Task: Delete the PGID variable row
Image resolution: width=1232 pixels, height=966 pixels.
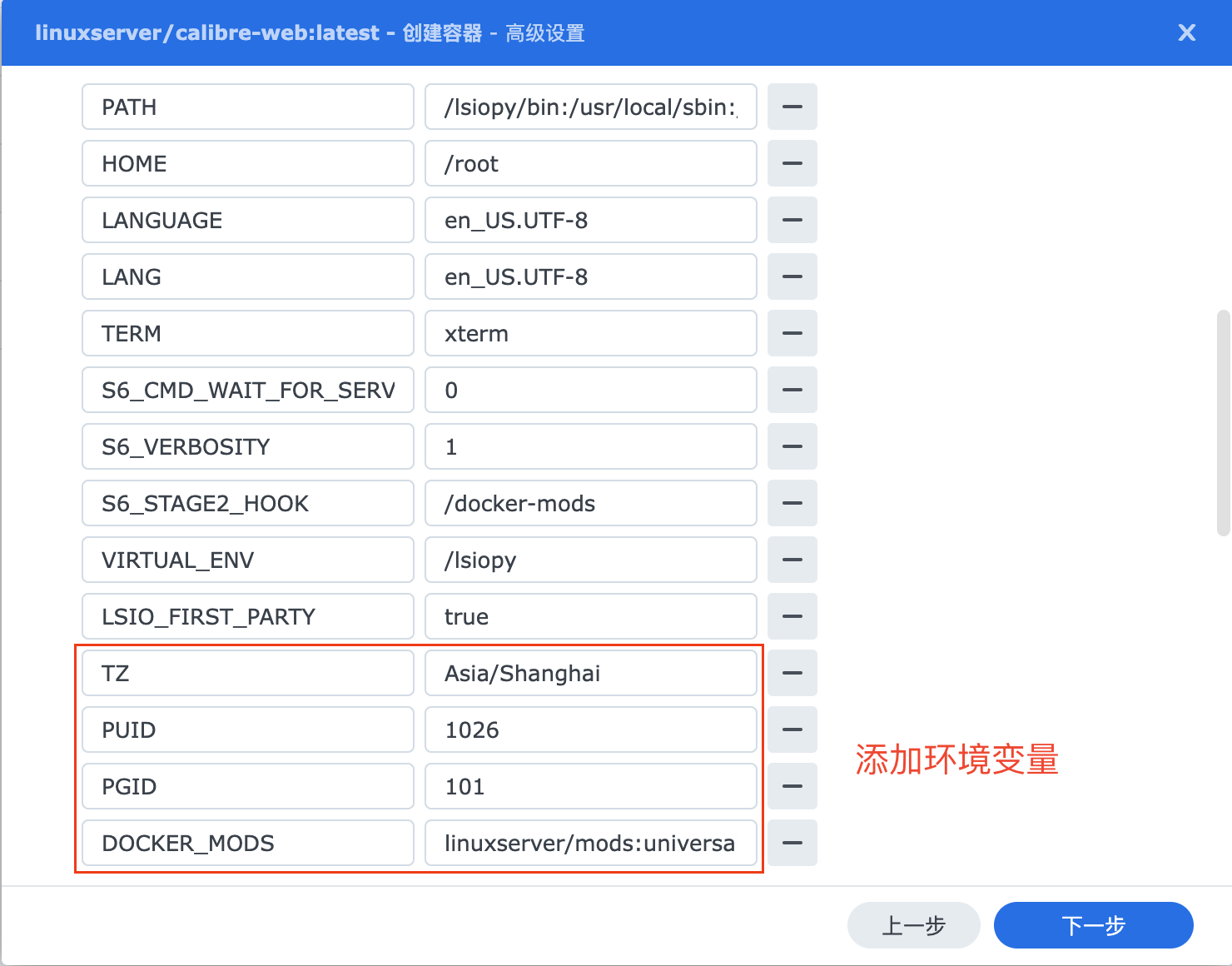Action: (792, 786)
